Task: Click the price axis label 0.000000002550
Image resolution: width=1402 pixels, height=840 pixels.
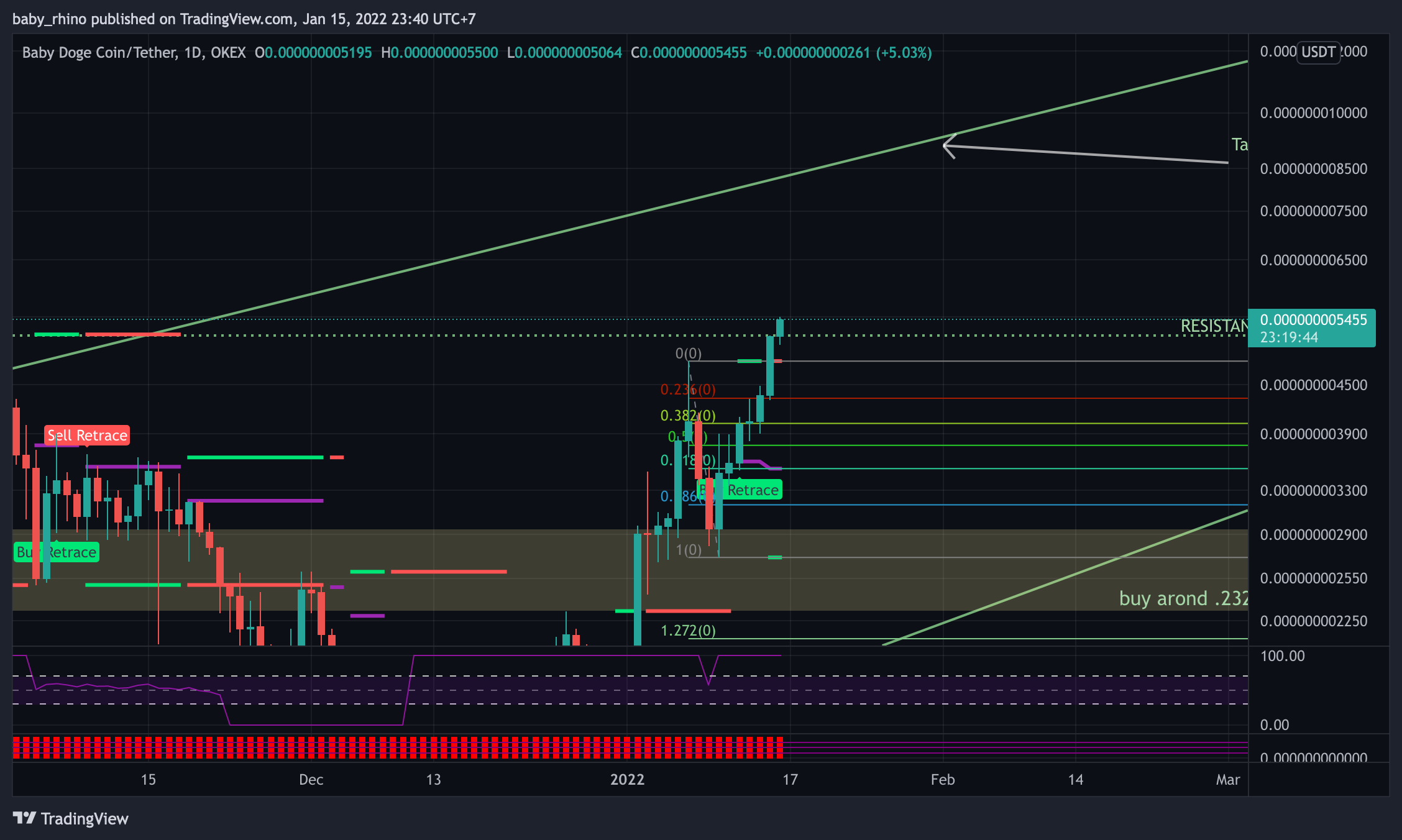Action: click(1313, 578)
